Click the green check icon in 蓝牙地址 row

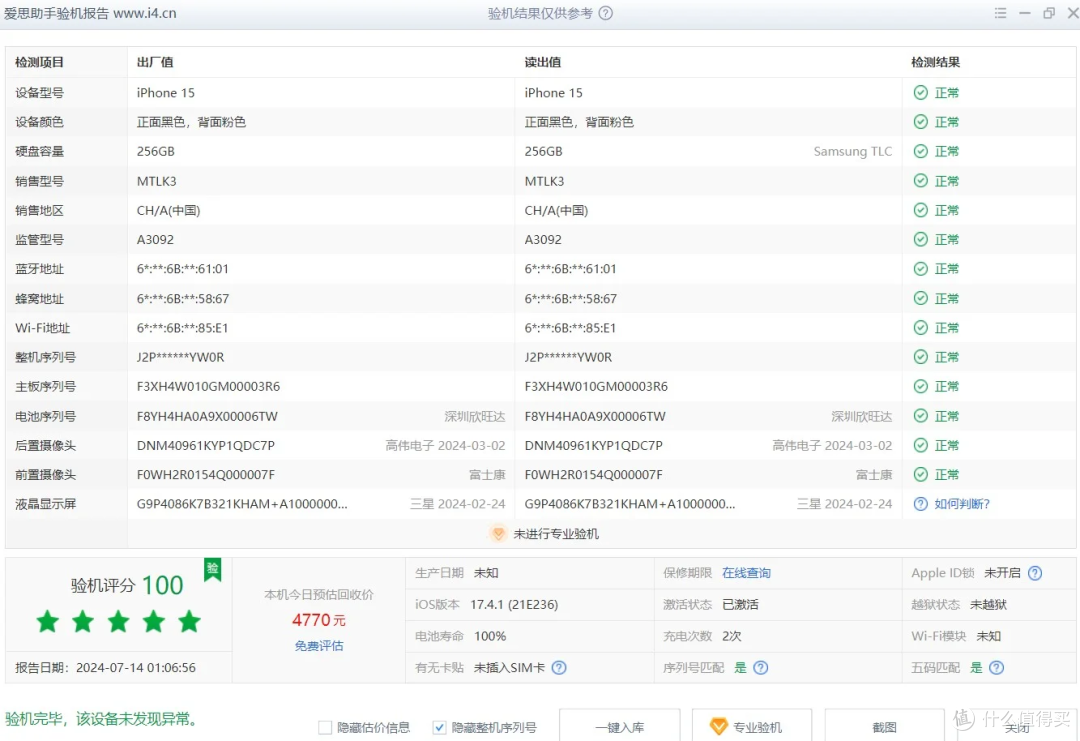[920, 269]
